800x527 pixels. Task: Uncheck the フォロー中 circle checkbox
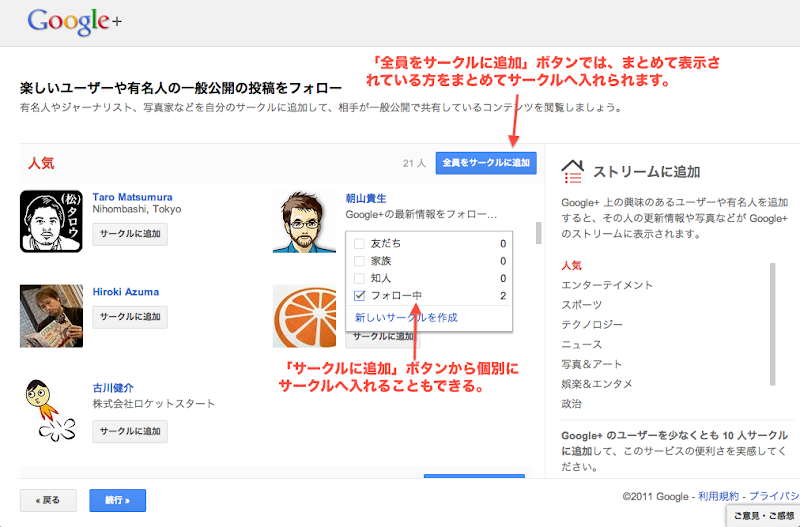[359, 295]
